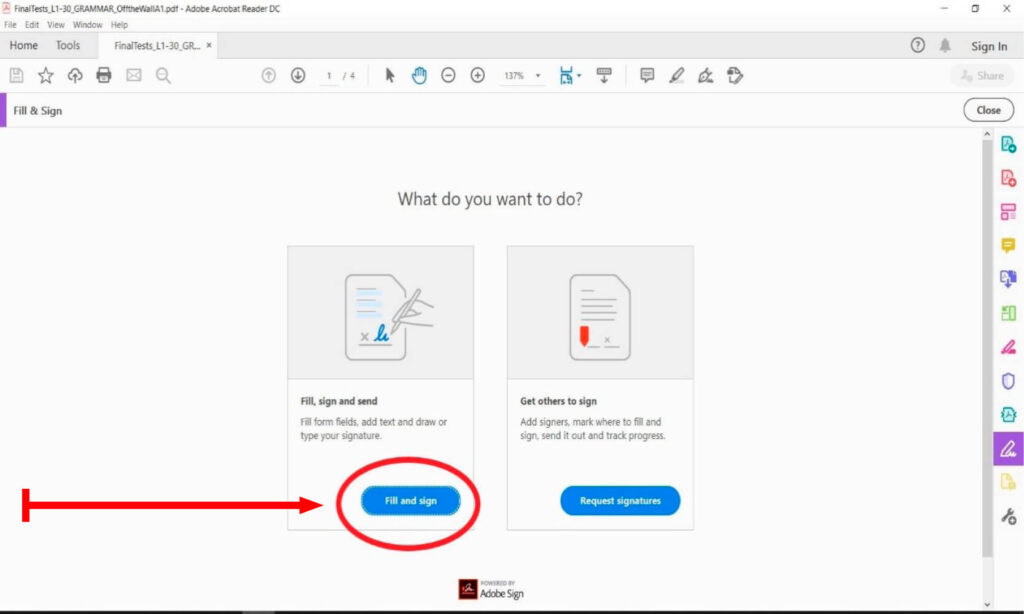Expand the fit page options dropdown
The width and height of the screenshot is (1024, 614).
579,76
